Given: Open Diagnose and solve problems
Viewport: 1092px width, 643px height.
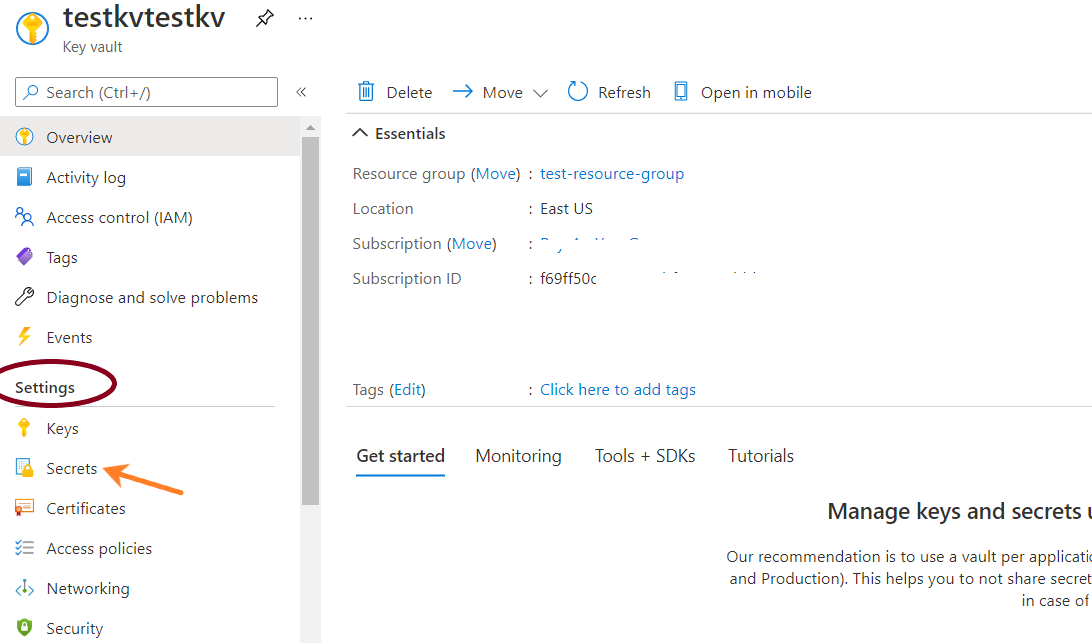Looking at the screenshot, I should tap(152, 298).
